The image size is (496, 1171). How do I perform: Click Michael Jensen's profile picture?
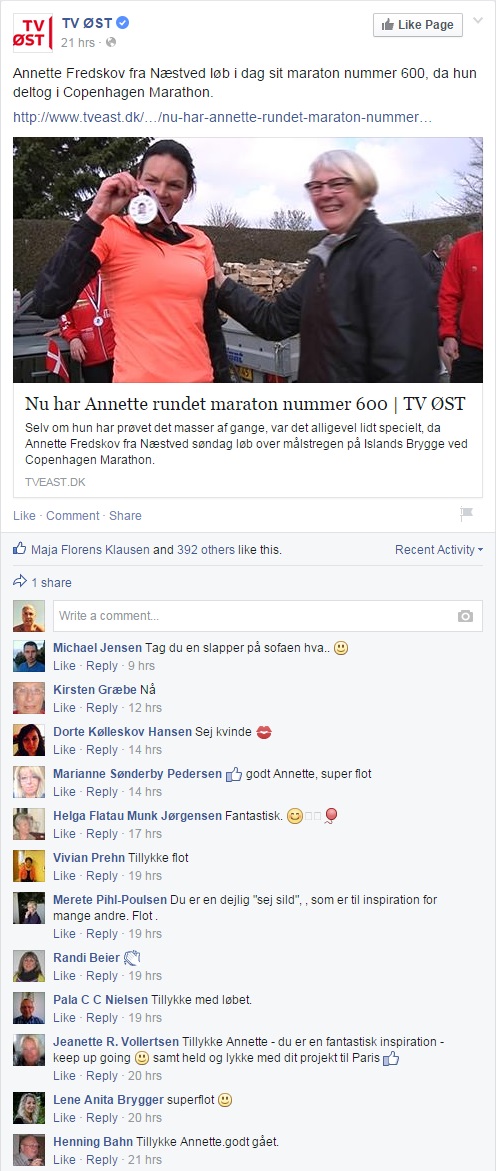coord(29,656)
